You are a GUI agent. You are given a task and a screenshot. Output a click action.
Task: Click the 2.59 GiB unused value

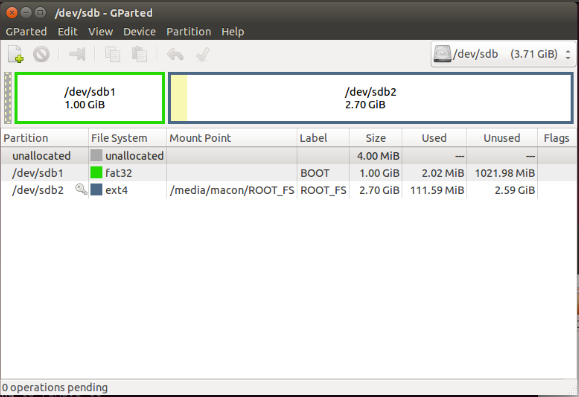point(515,190)
